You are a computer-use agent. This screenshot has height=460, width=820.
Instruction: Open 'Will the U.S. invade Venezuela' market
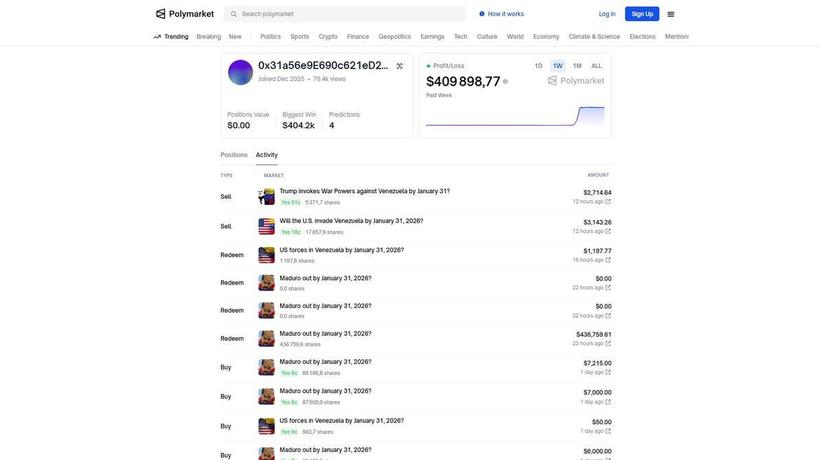351,221
